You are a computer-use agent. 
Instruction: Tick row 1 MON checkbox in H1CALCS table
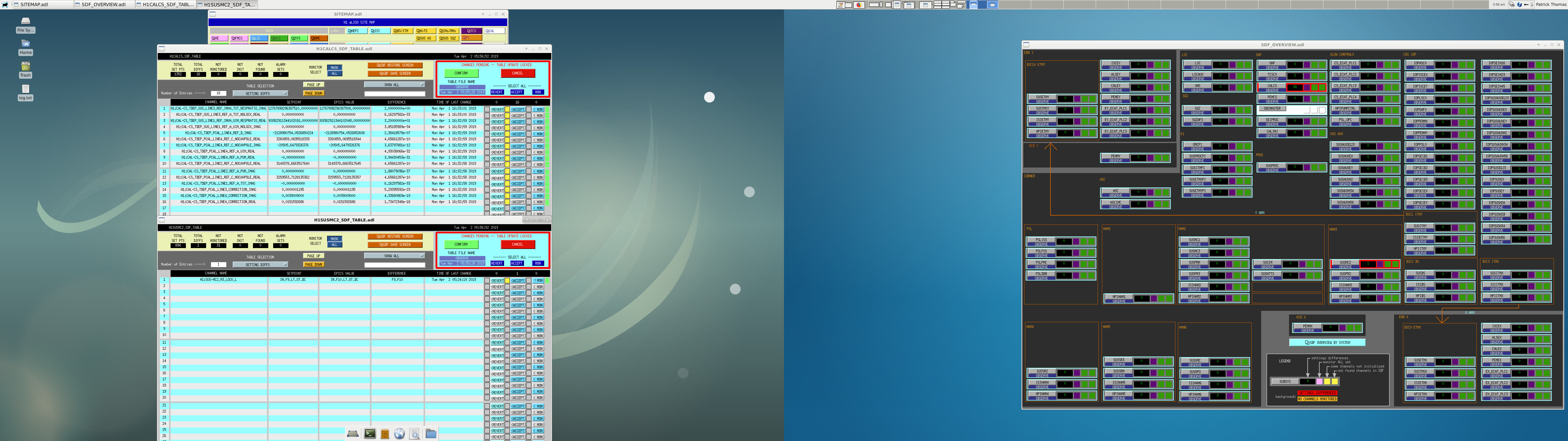coord(528,109)
